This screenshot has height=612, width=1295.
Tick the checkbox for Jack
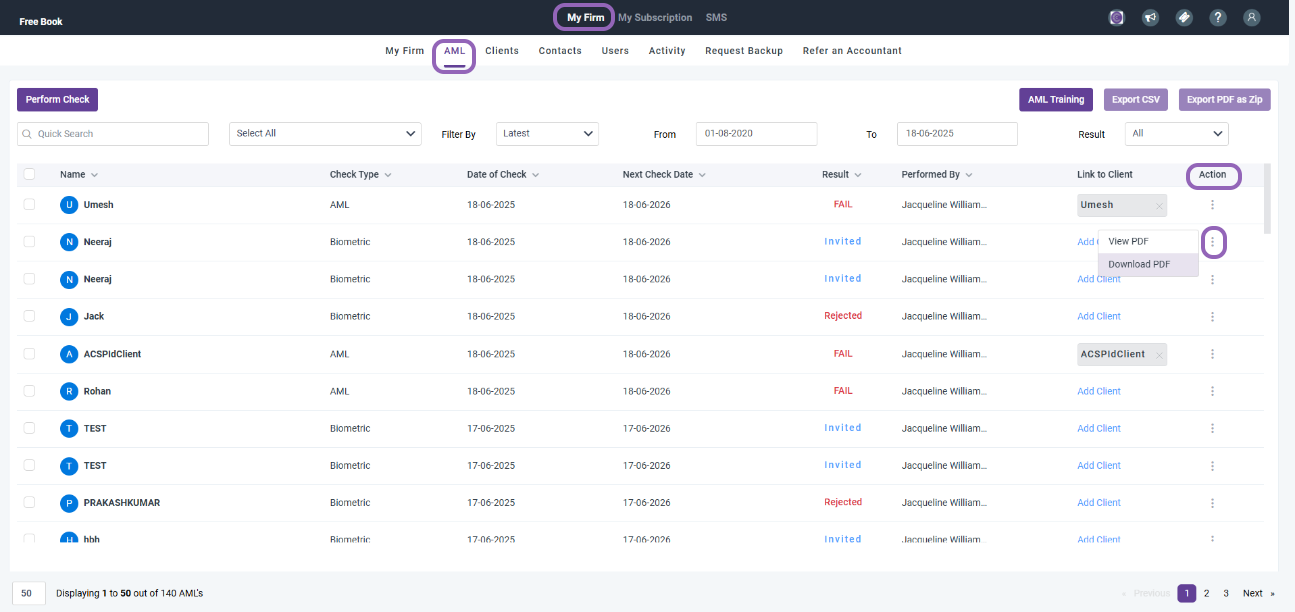tap(29, 316)
